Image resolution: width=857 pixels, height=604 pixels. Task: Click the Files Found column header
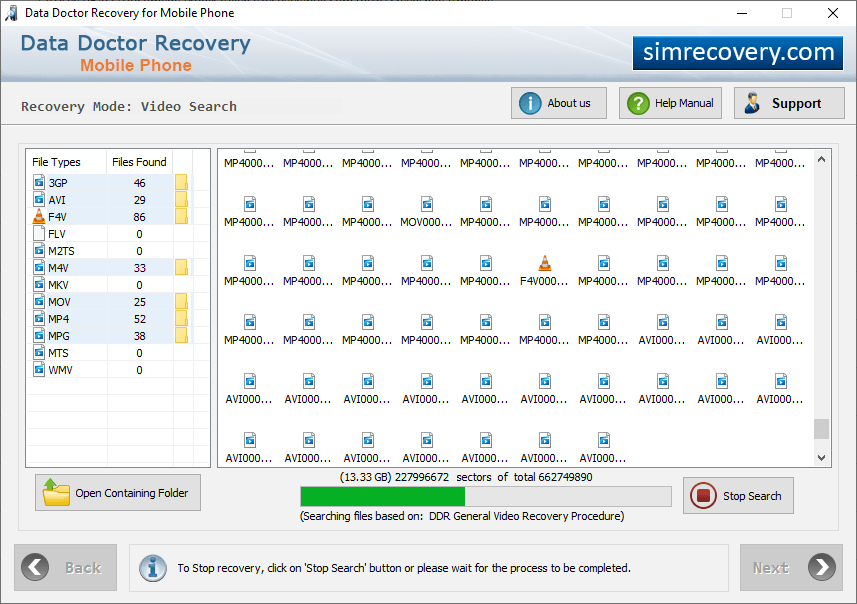(x=139, y=162)
